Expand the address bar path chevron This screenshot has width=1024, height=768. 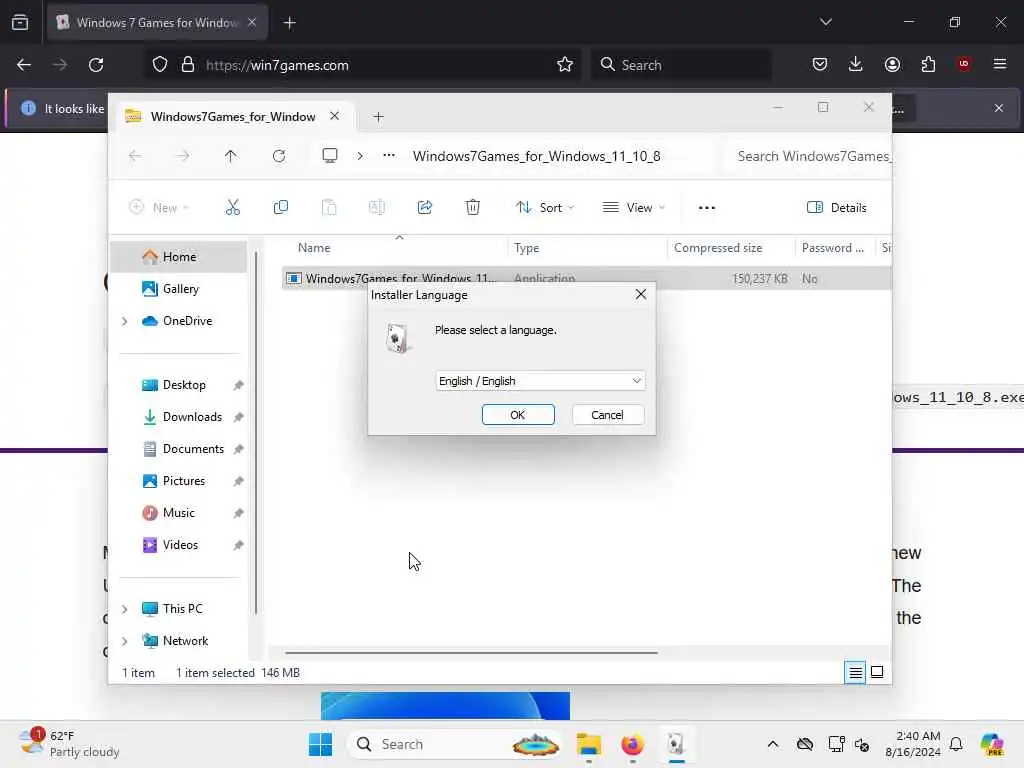pyautogui.click(x=360, y=156)
